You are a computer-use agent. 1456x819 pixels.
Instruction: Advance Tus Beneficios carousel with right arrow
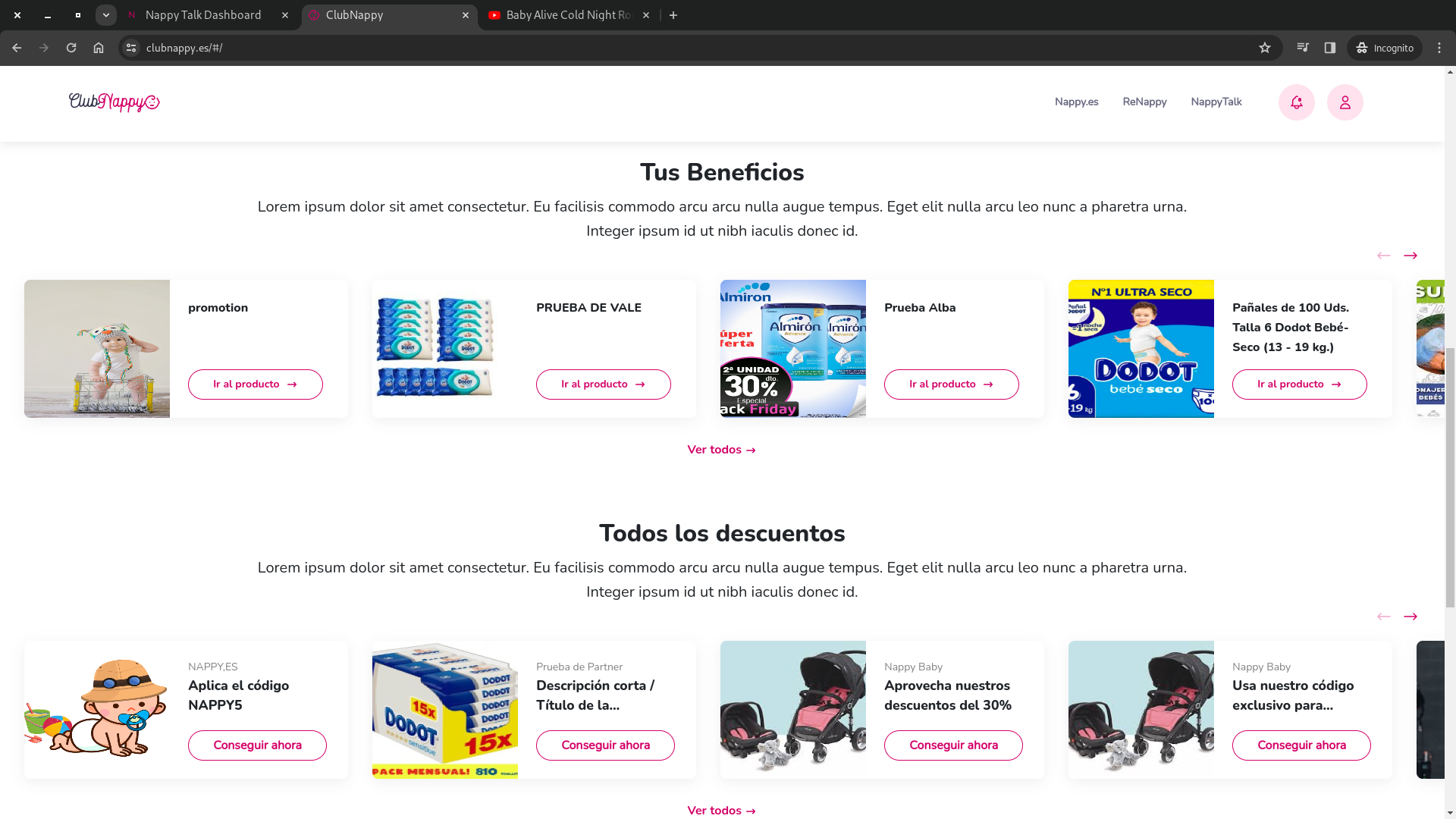[1410, 256]
